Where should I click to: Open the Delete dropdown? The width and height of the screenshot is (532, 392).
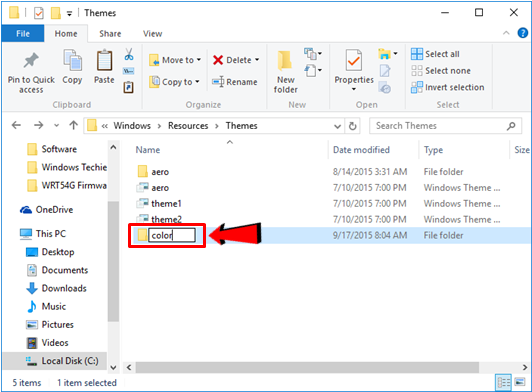pyautogui.click(x=257, y=60)
